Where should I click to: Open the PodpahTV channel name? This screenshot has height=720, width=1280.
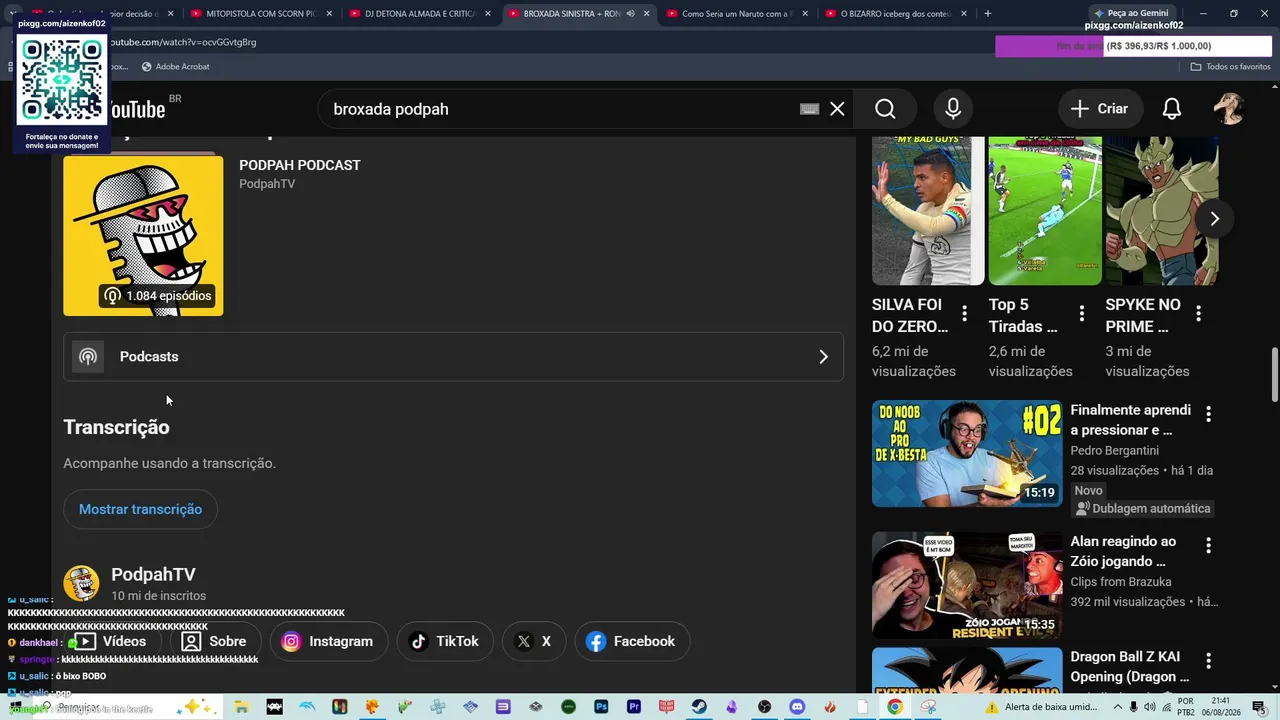(153, 574)
